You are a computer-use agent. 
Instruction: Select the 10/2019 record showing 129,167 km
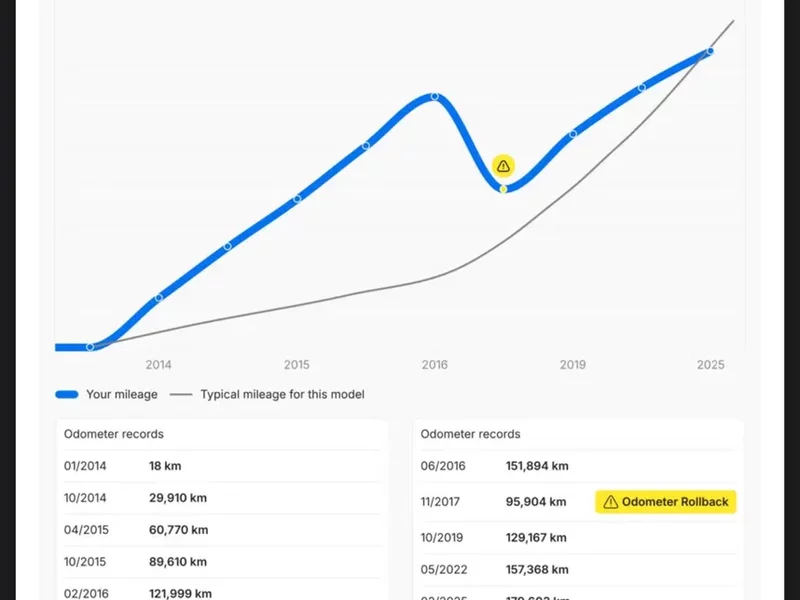pyautogui.click(x=578, y=538)
